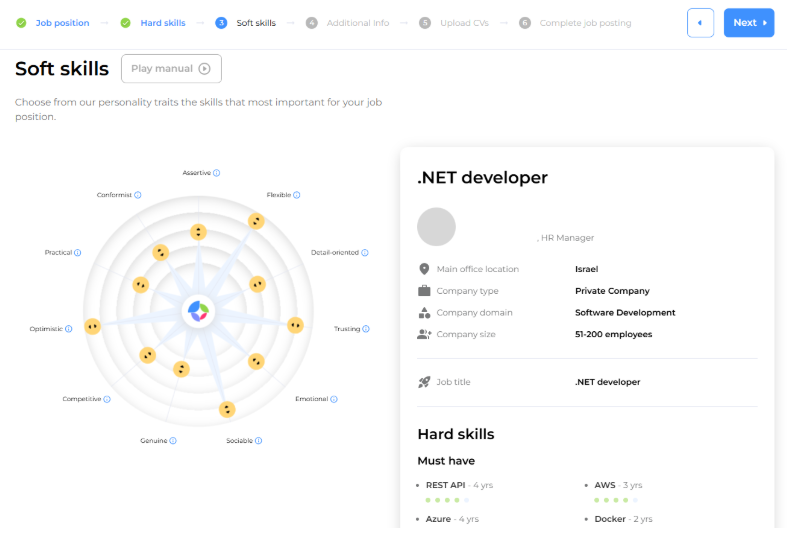Image resolution: width=787 pixels, height=543 pixels.
Task: Click the Sociable smiley marker on chart
Action: [x=227, y=409]
